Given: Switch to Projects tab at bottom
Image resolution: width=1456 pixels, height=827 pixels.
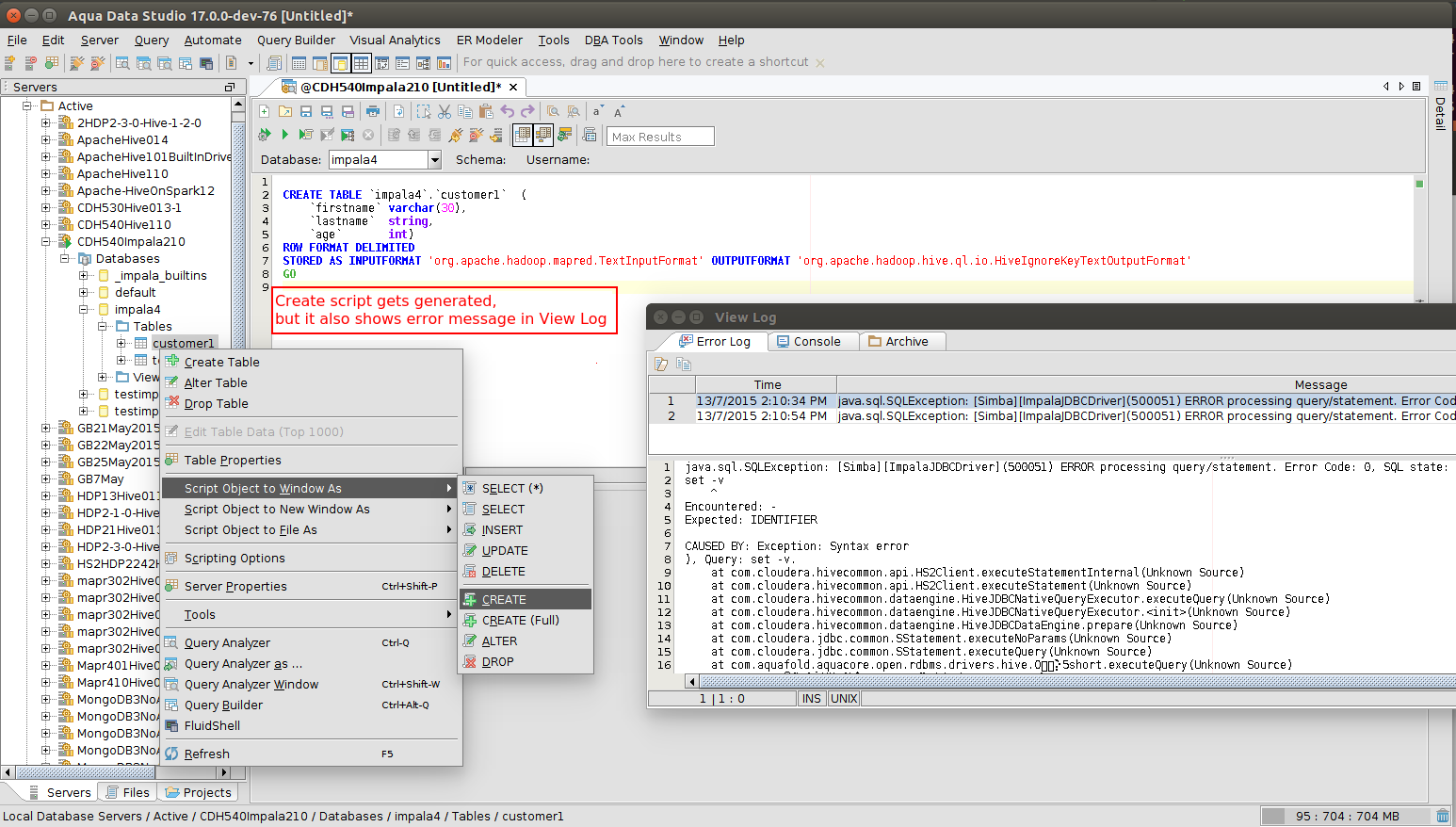Looking at the screenshot, I should pyautogui.click(x=198, y=792).
